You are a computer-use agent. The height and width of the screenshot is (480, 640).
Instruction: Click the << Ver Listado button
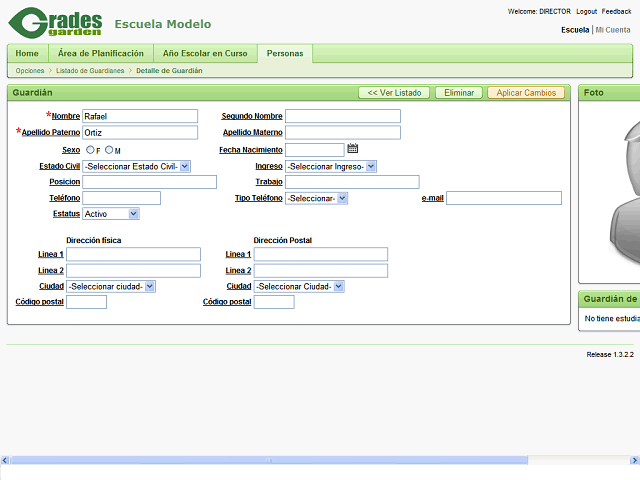(394, 93)
